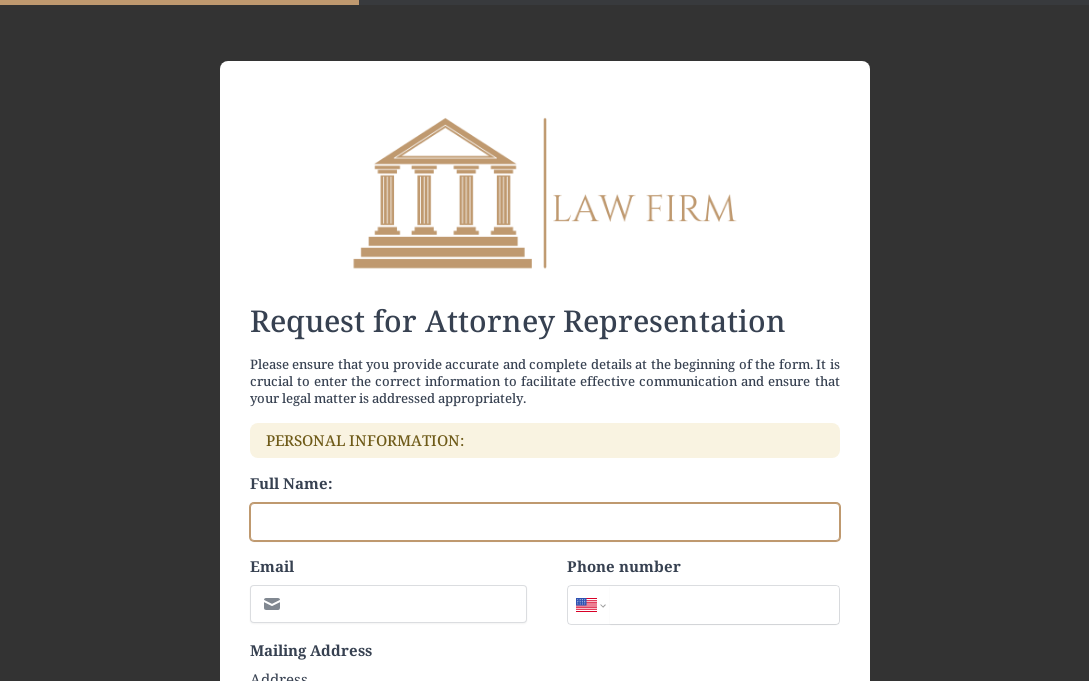The width and height of the screenshot is (1089, 681).
Task: Click the LAW FIRM logo text
Action: (643, 209)
